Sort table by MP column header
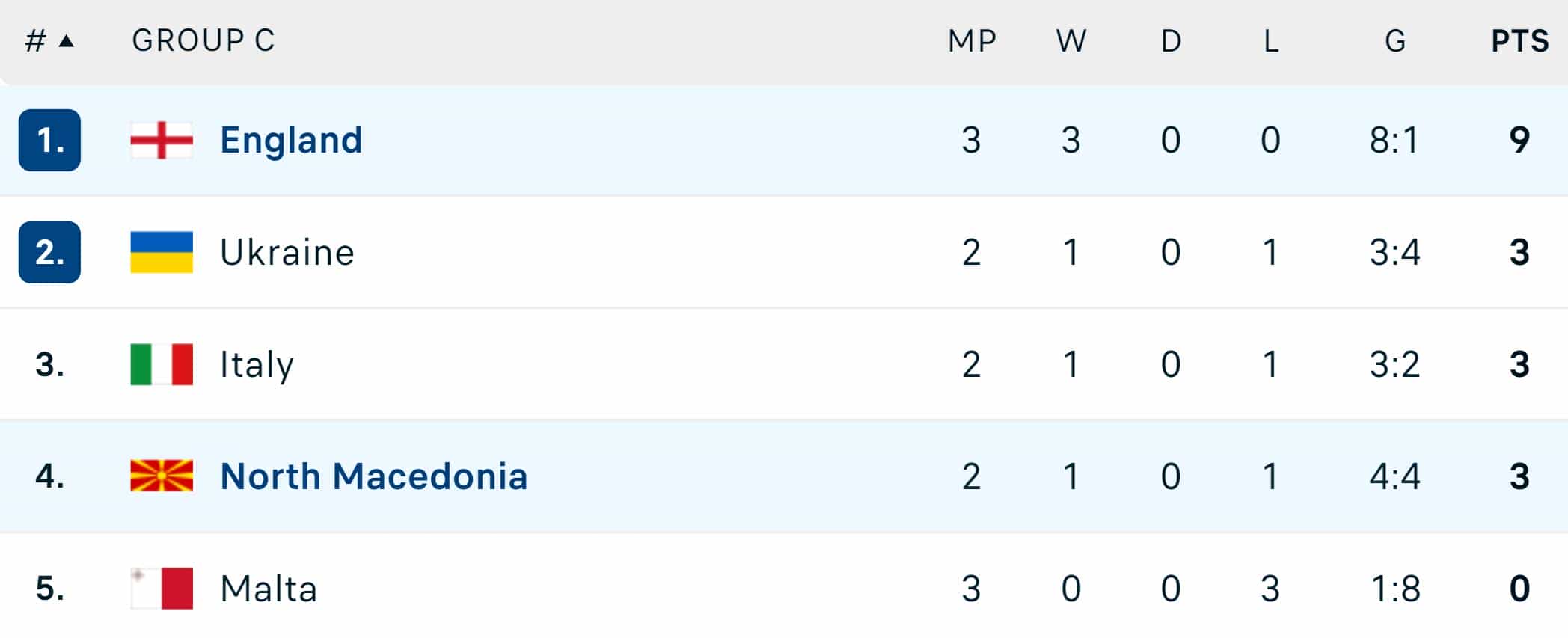Screen dimensions: 1568x638 click(x=972, y=41)
